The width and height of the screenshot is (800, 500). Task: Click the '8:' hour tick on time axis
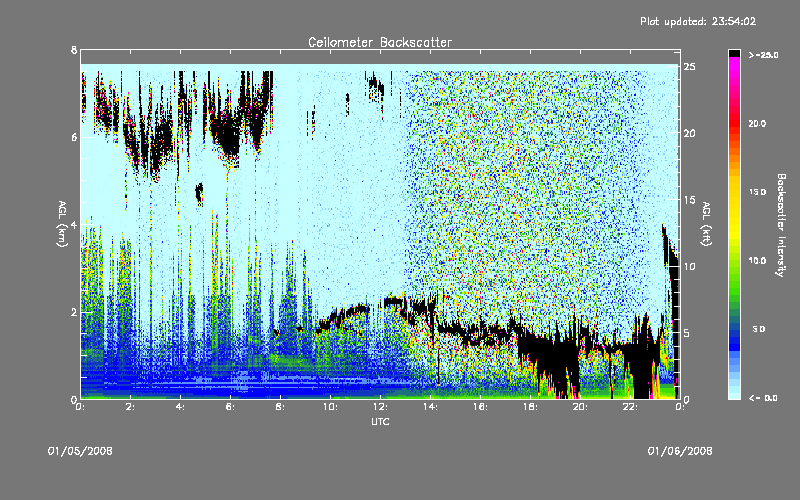point(281,407)
